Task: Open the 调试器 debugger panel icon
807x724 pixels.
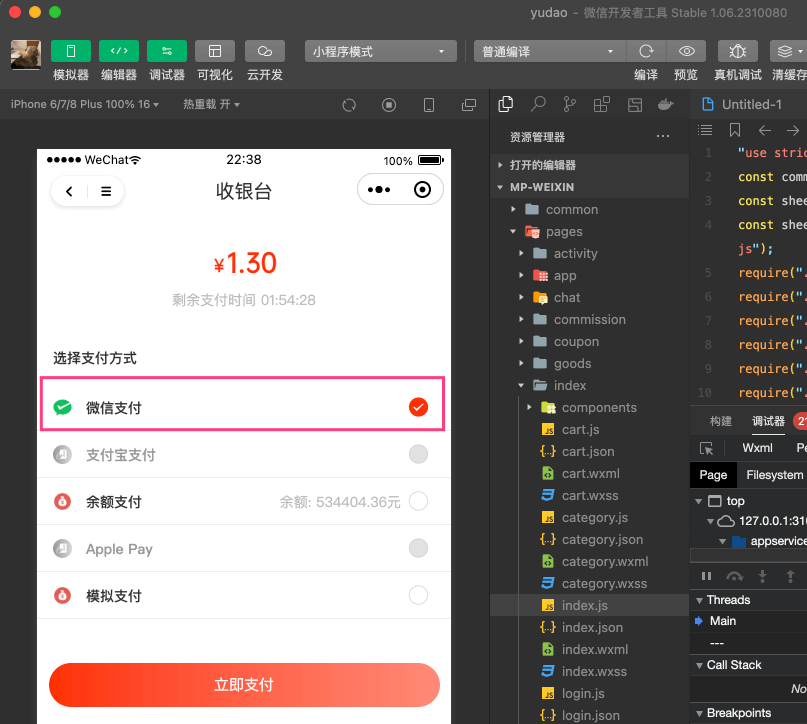Action: [x=166, y=49]
